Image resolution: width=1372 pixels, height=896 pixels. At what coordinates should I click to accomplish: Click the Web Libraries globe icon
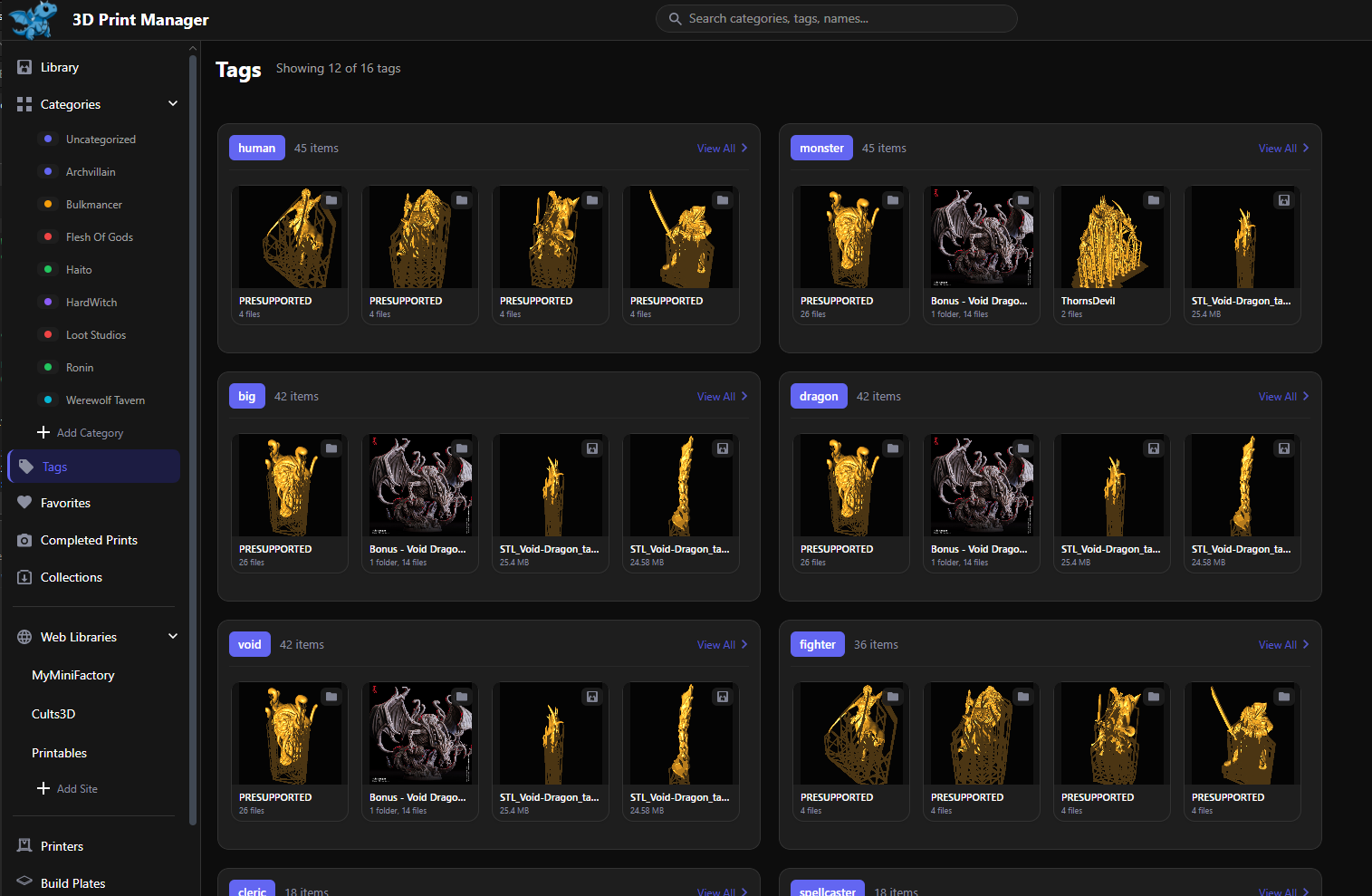[x=24, y=637]
